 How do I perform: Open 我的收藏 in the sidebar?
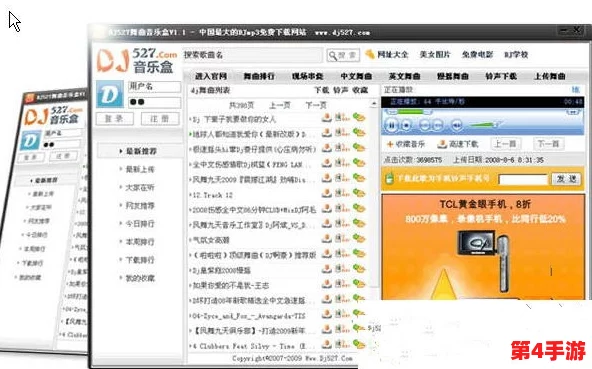point(140,278)
